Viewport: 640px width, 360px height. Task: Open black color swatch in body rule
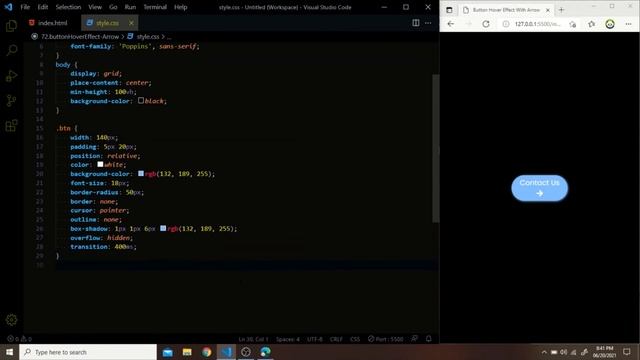(141, 100)
